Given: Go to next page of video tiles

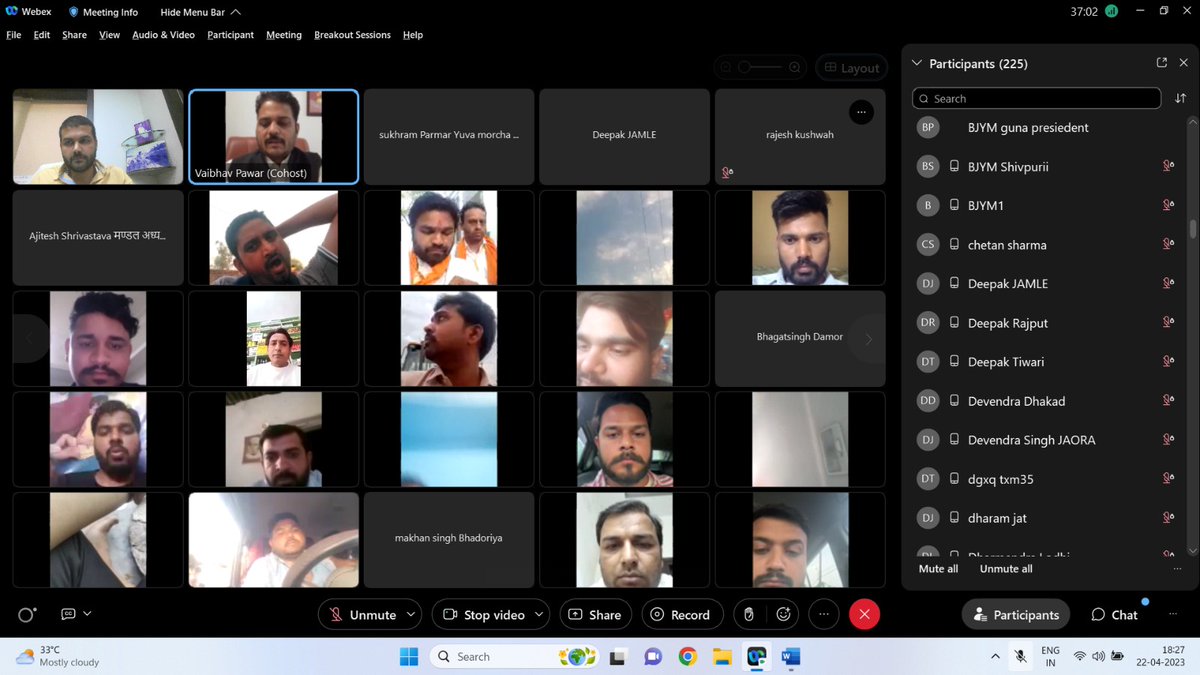Looking at the screenshot, I should click(x=868, y=339).
